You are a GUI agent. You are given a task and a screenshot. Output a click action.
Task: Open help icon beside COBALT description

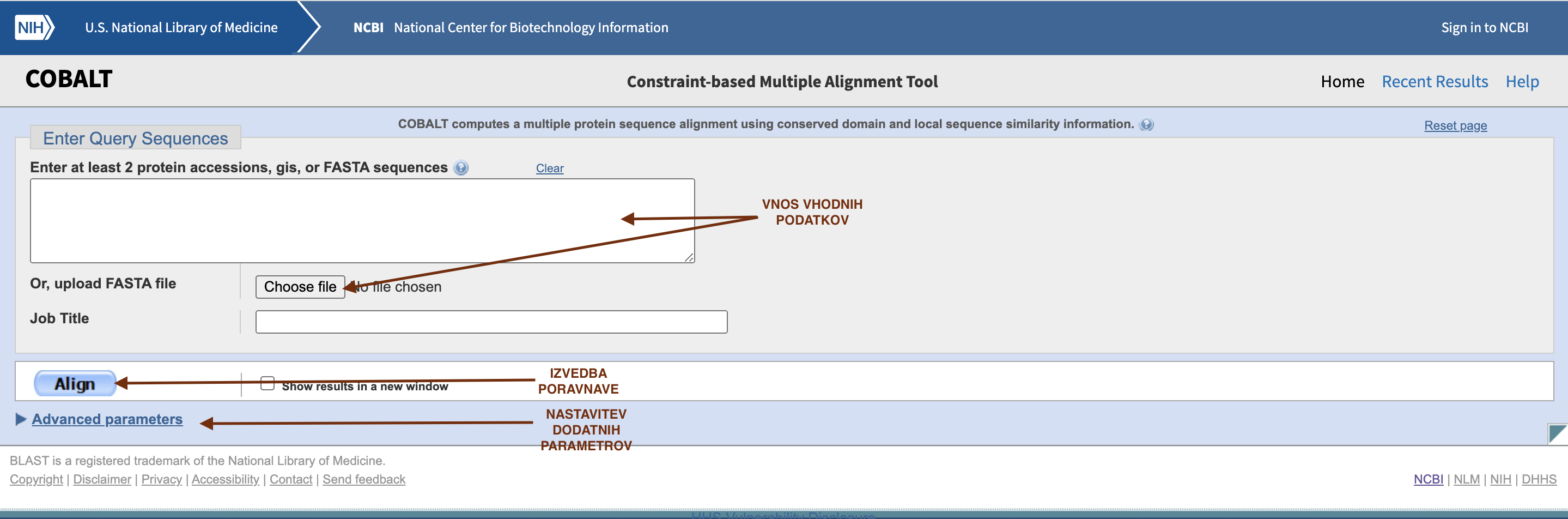(x=1146, y=124)
